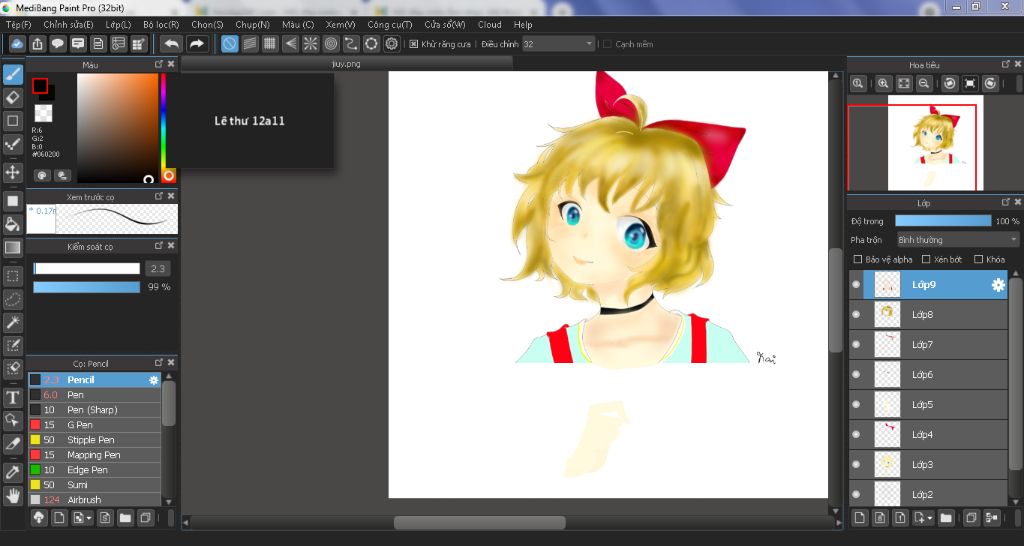Select Pen (Sharp) brush

95,410
